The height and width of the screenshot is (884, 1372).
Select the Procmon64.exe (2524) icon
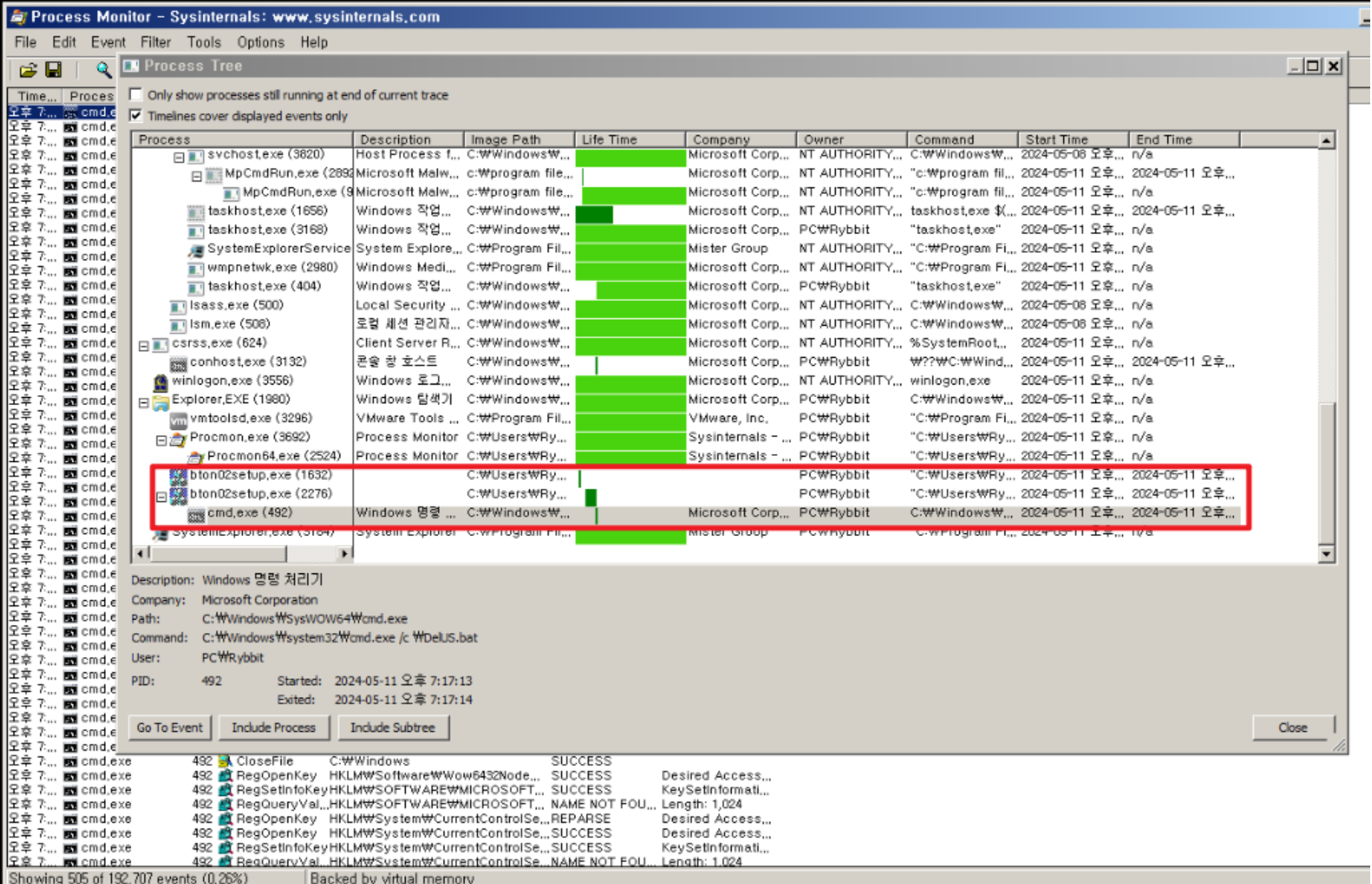coord(196,457)
